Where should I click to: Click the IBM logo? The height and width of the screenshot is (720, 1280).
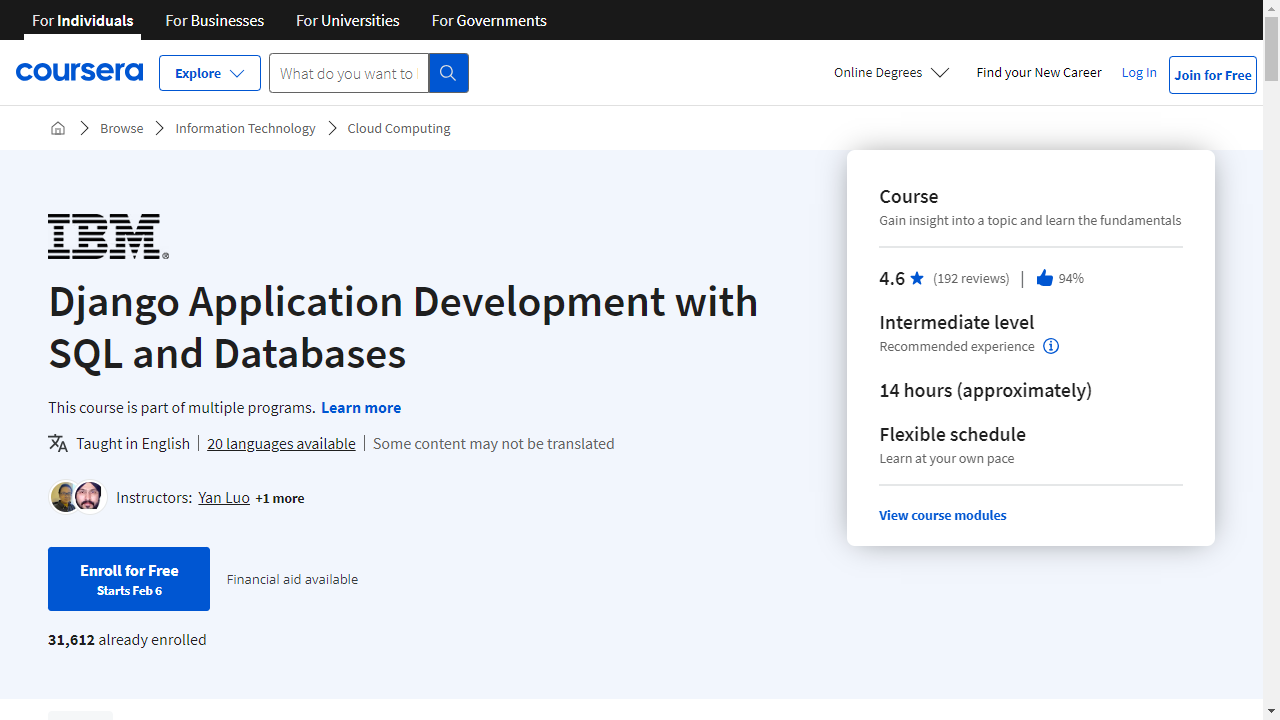(x=108, y=236)
